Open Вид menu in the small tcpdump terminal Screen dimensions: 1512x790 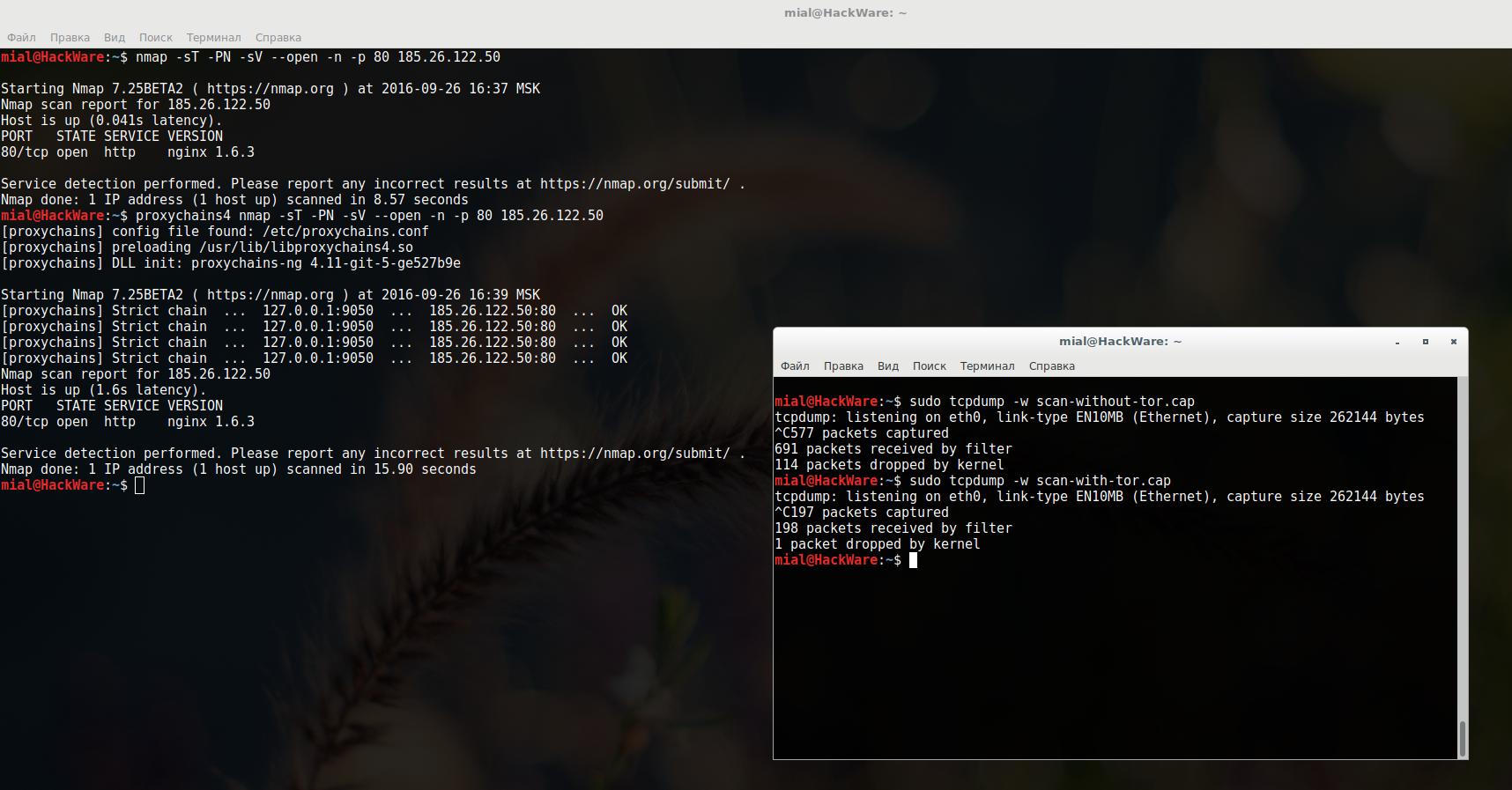pyautogui.click(x=887, y=365)
